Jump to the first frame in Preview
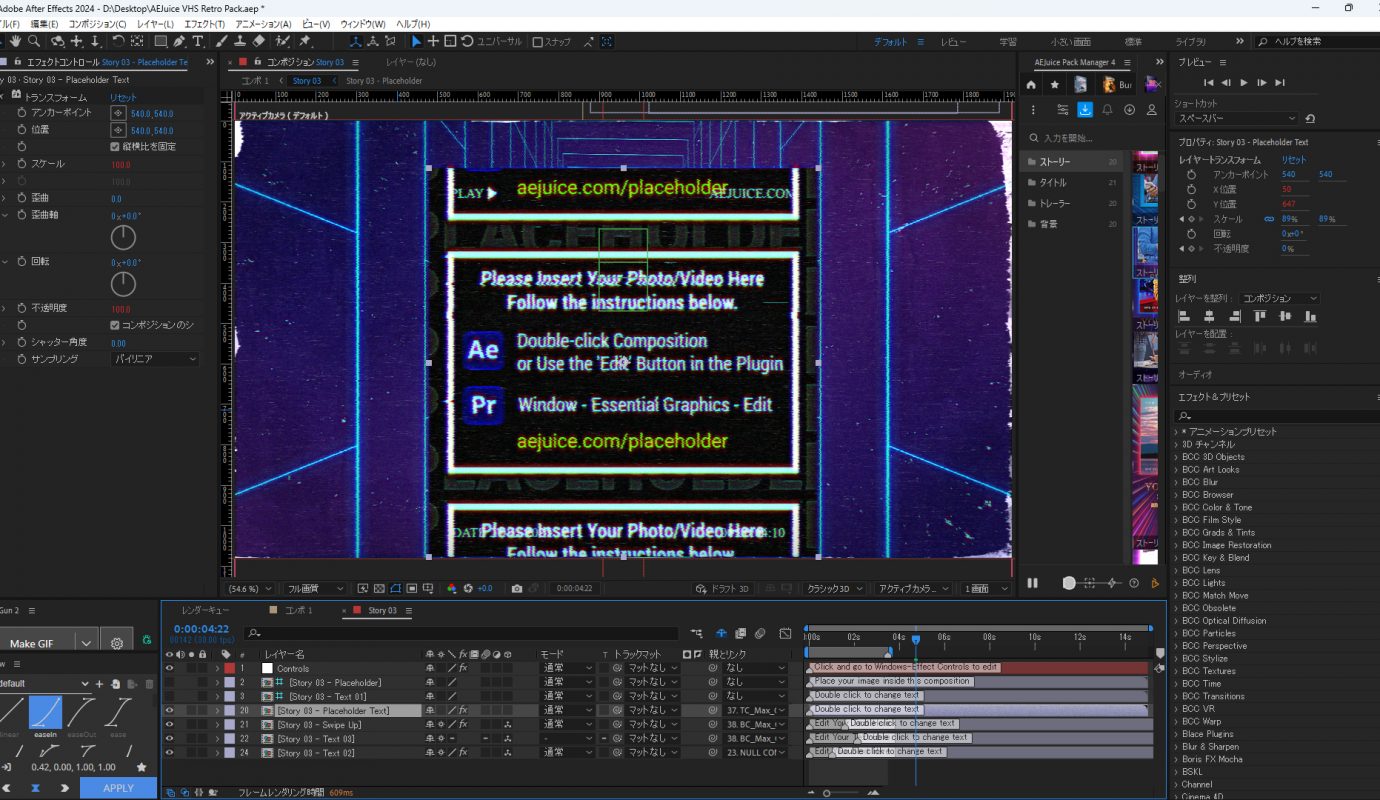 [1209, 82]
